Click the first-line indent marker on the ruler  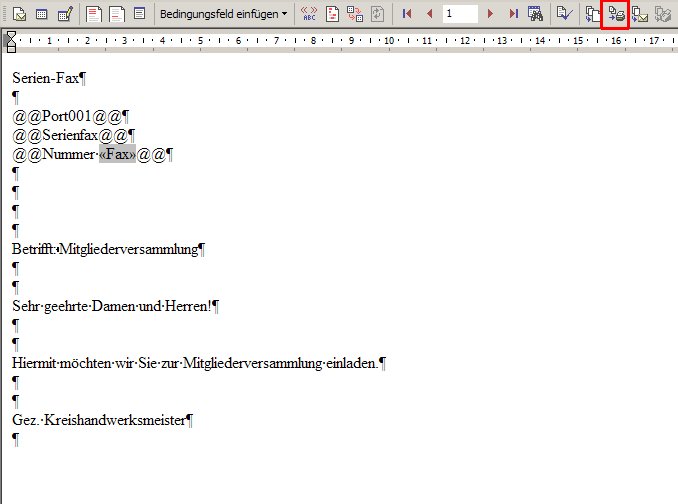click(x=11, y=36)
